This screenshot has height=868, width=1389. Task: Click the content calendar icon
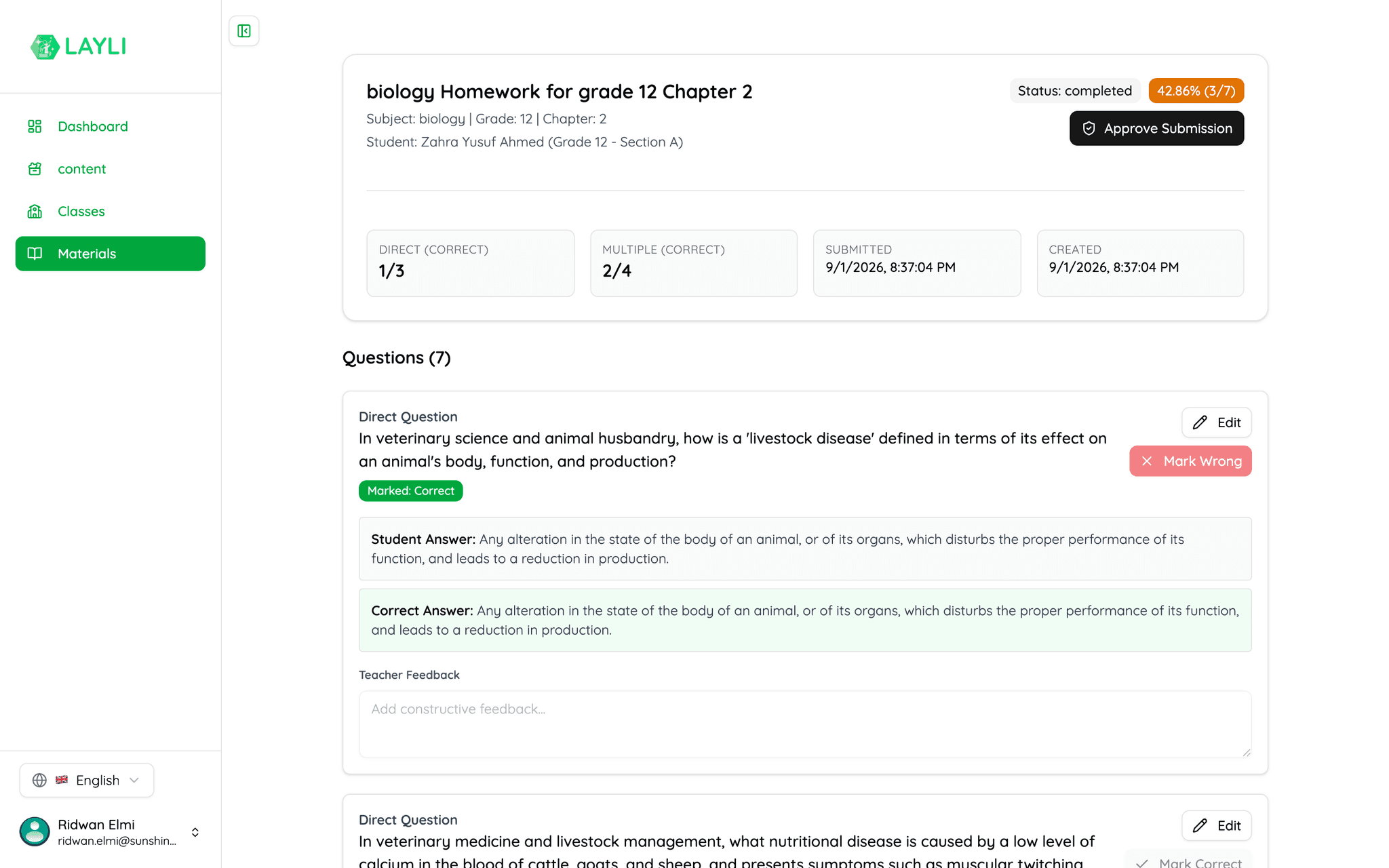pyautogui.click(x=35, y=169)
